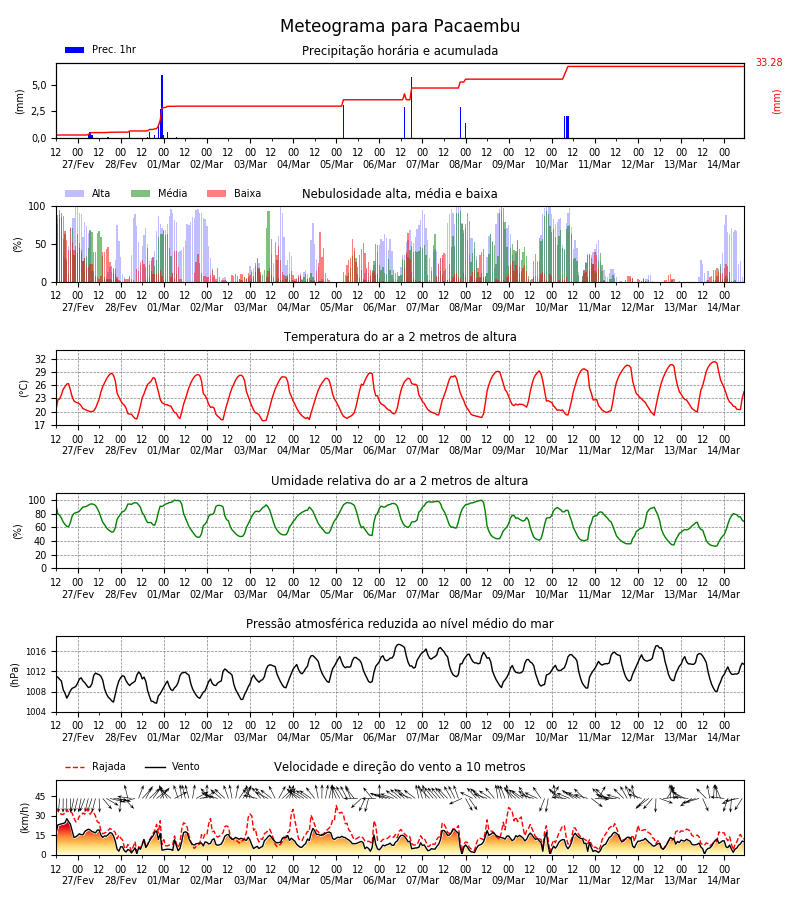Click the Vento black line legend marker

155,767
